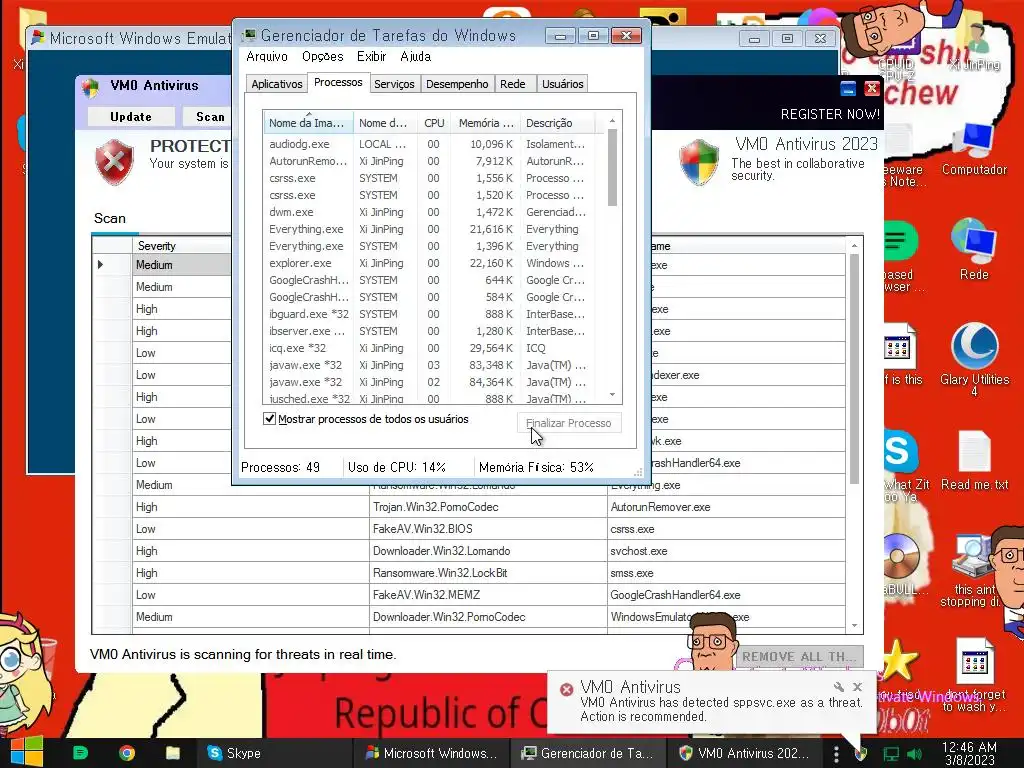
Task: Show hidden tray icons overflow dots
Action: coord(836,754)
